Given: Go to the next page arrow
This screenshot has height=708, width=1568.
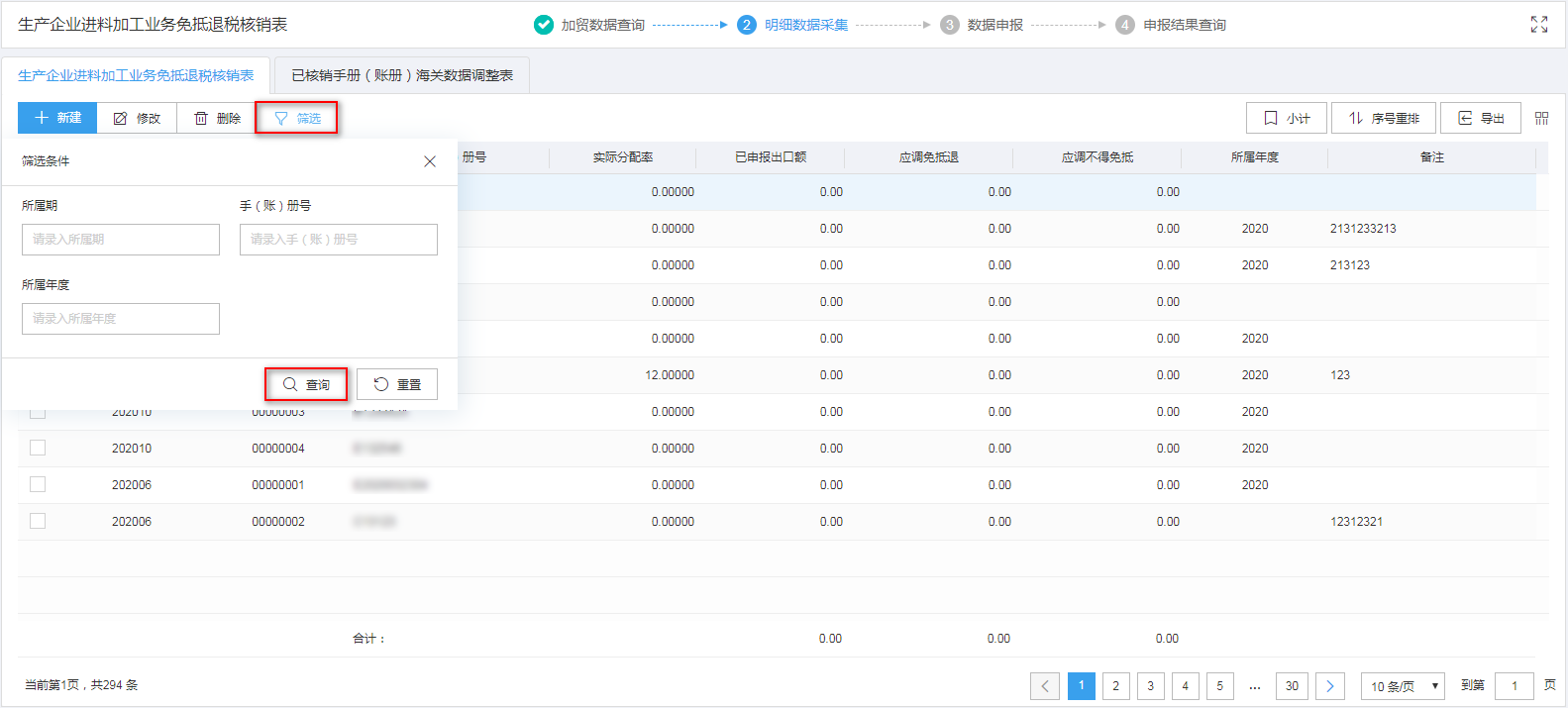Looking at the screenshot, I should pyautogui.click(x=1330, y=686).
